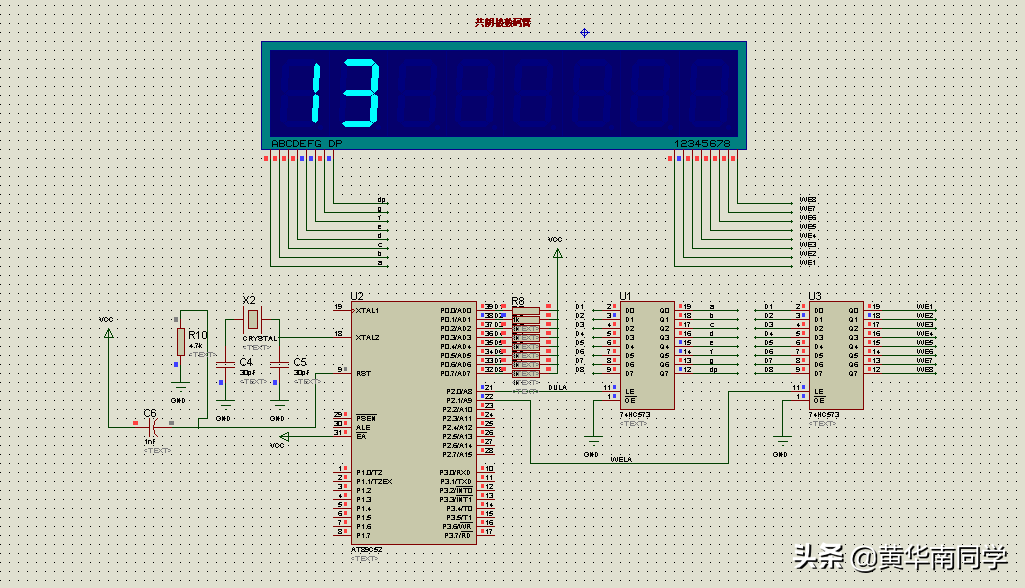This screenshot has height=588, width=1025.
Task: Click the WELA wire label
Action: (x=621, y=459)
